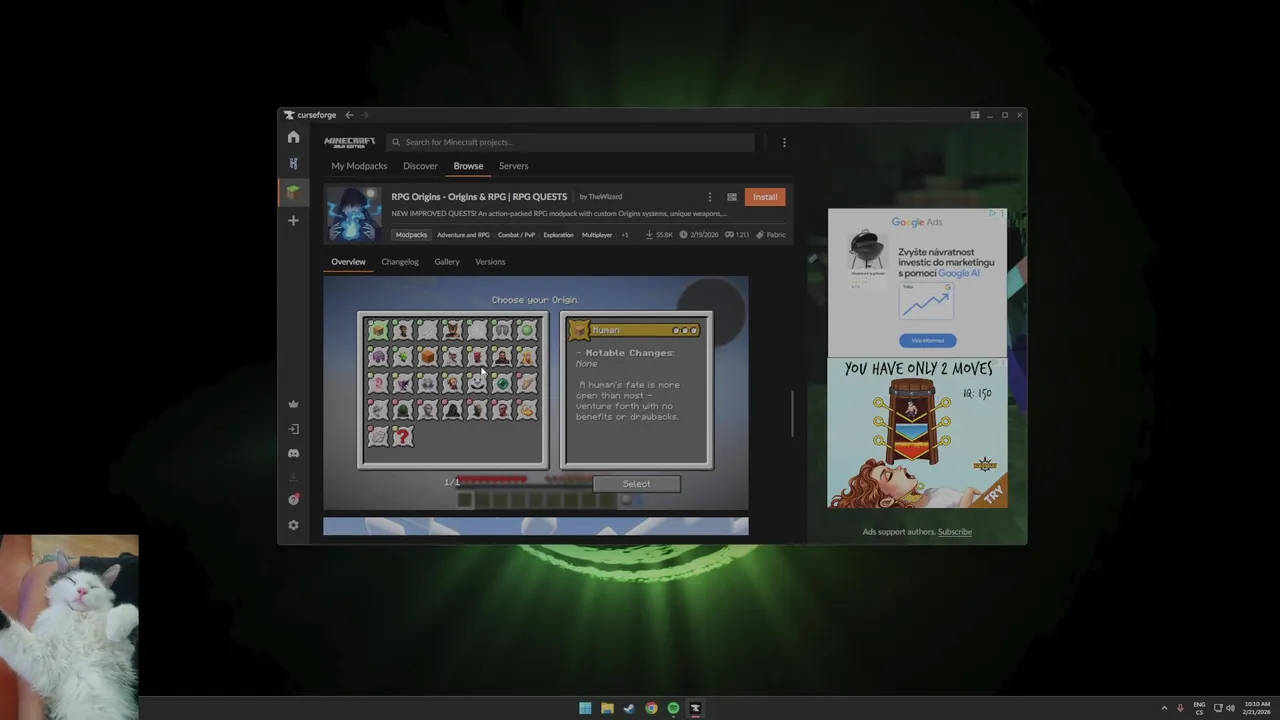Open Spotify from the taskbar
This screenshot has height=720, width=1280.
coord(673,708)
